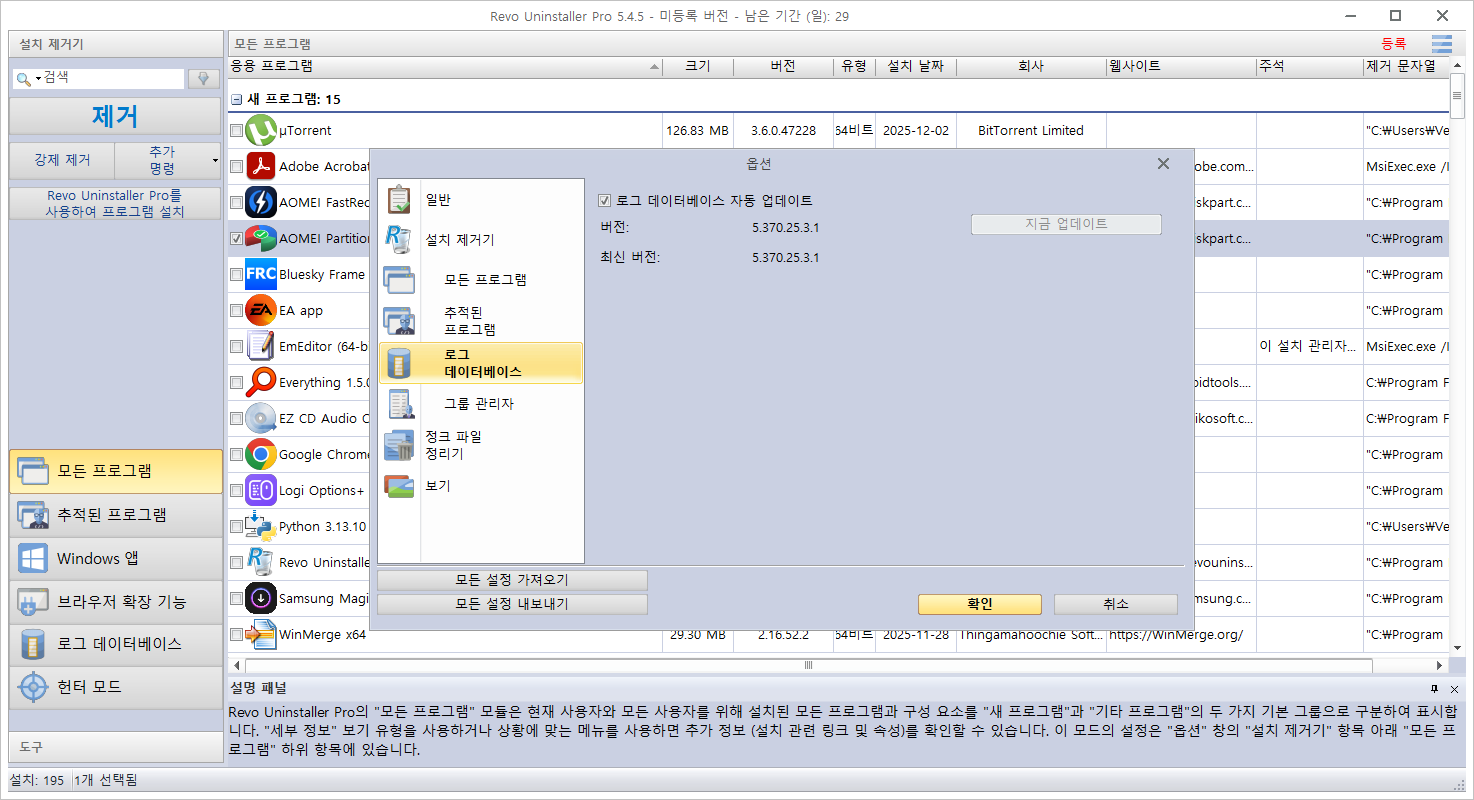Viewport: 1474px width, 800px height.
Task: Check the μTorrent row checkbox
Action: 237,131
